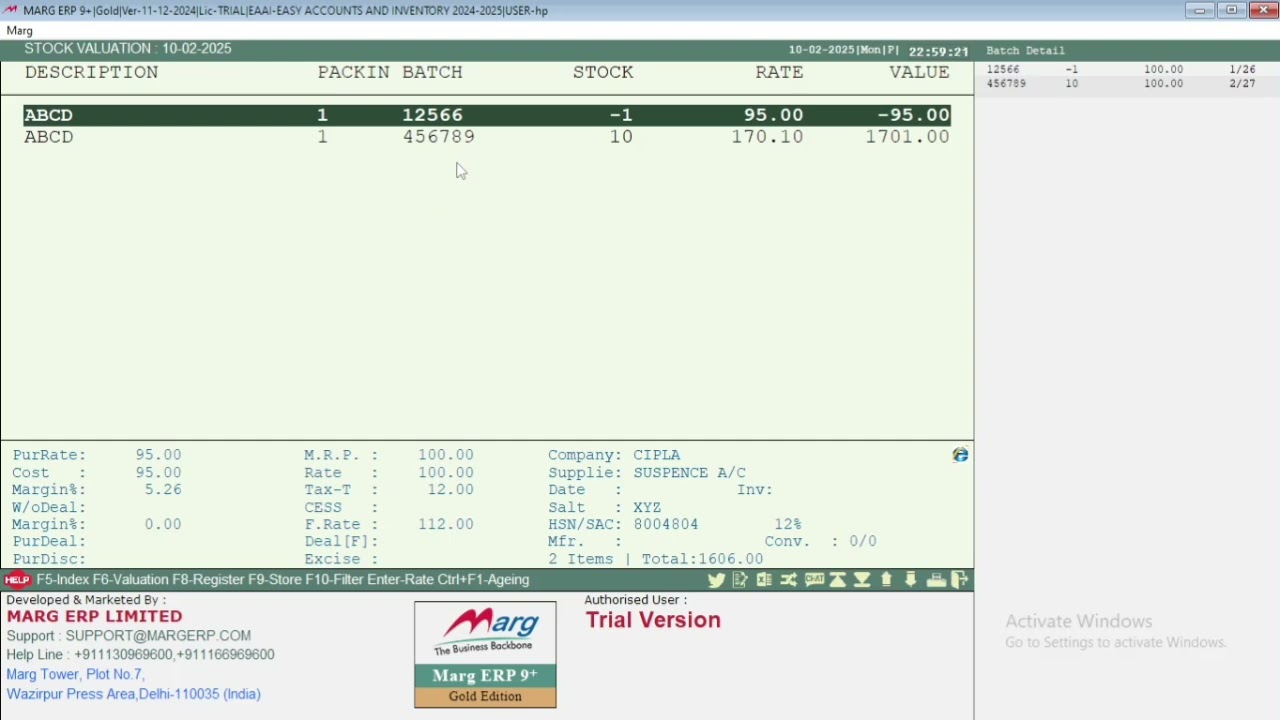The image size is (1280, 720).
Task: Click the PurRate value 95.00
Action: [158, 455]
